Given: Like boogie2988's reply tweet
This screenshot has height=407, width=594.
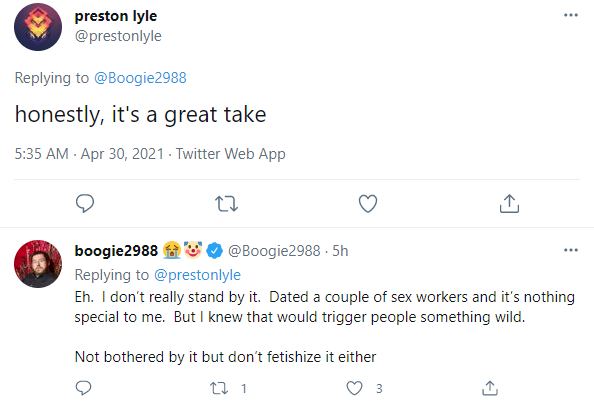Looking at the screenshot, I should 355,388.
